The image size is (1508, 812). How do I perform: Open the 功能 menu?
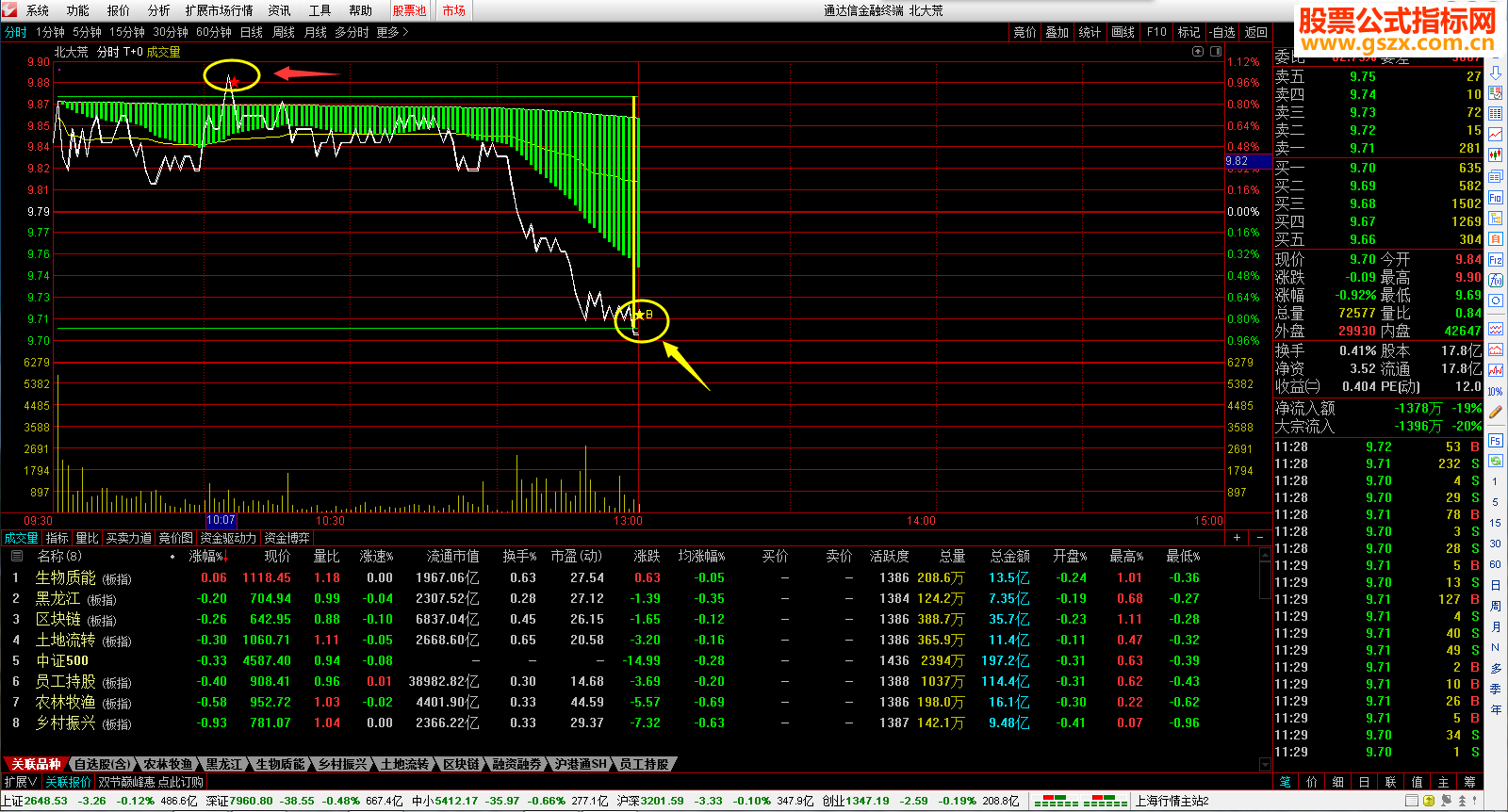point(78,10)
